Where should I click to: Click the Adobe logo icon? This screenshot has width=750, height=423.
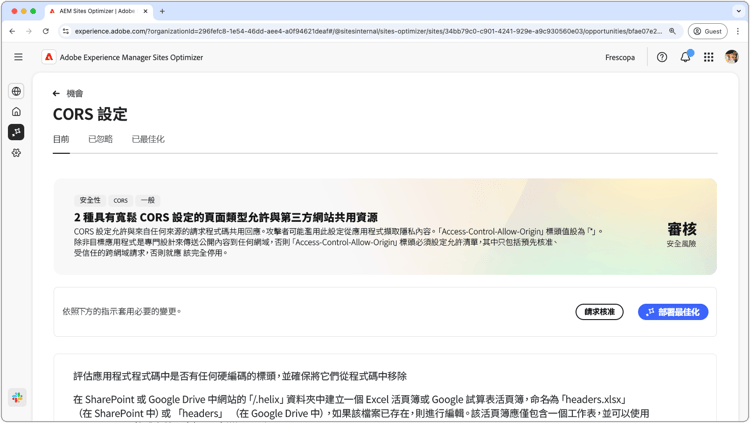(49, 57)
